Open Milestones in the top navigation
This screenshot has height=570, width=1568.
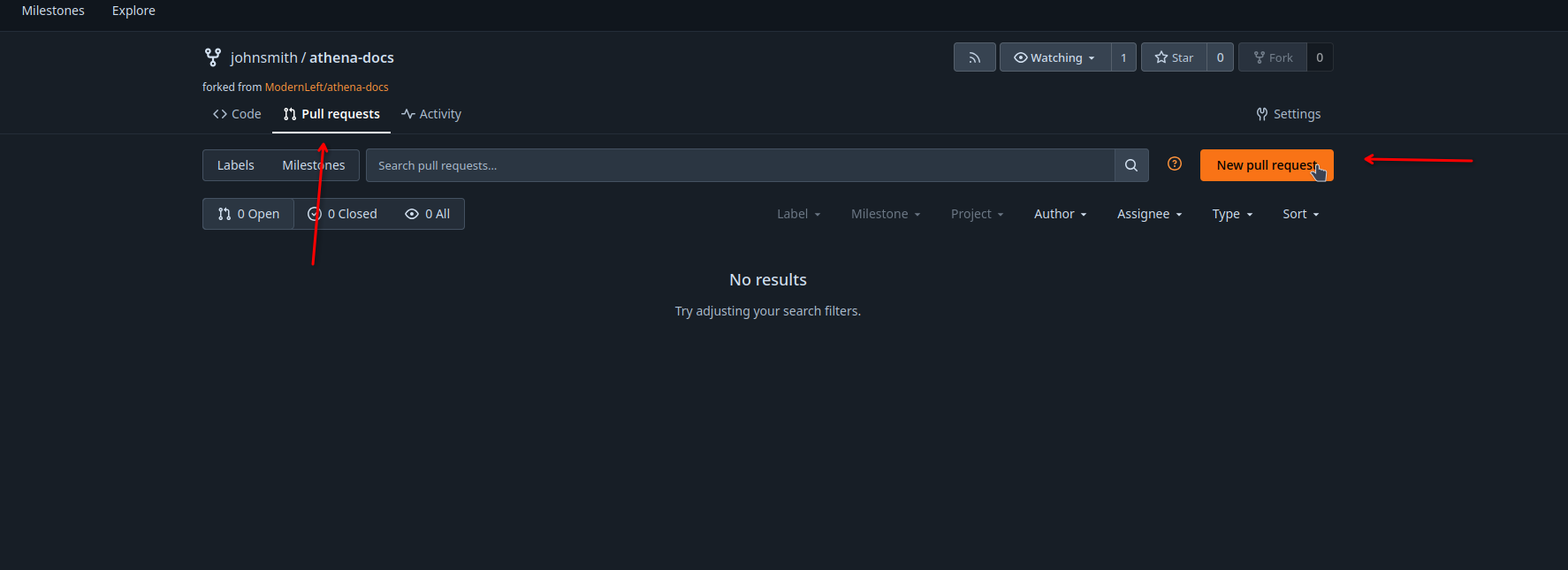point(53,11)
